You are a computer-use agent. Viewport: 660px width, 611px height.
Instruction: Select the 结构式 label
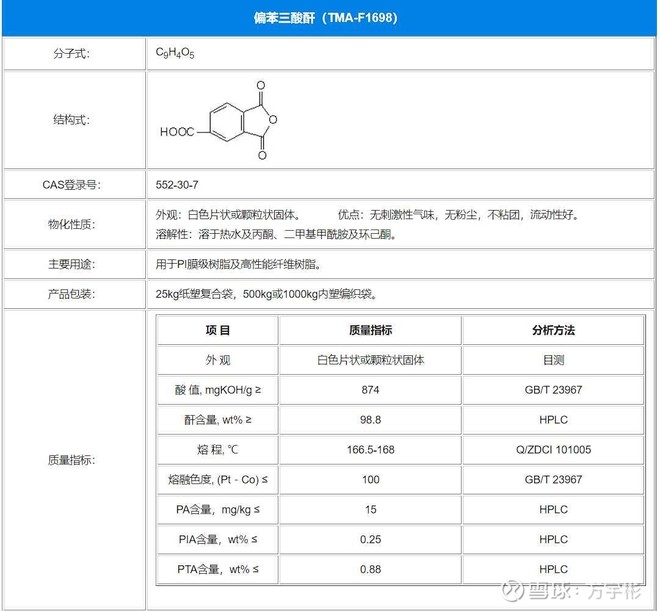point(72,120)
